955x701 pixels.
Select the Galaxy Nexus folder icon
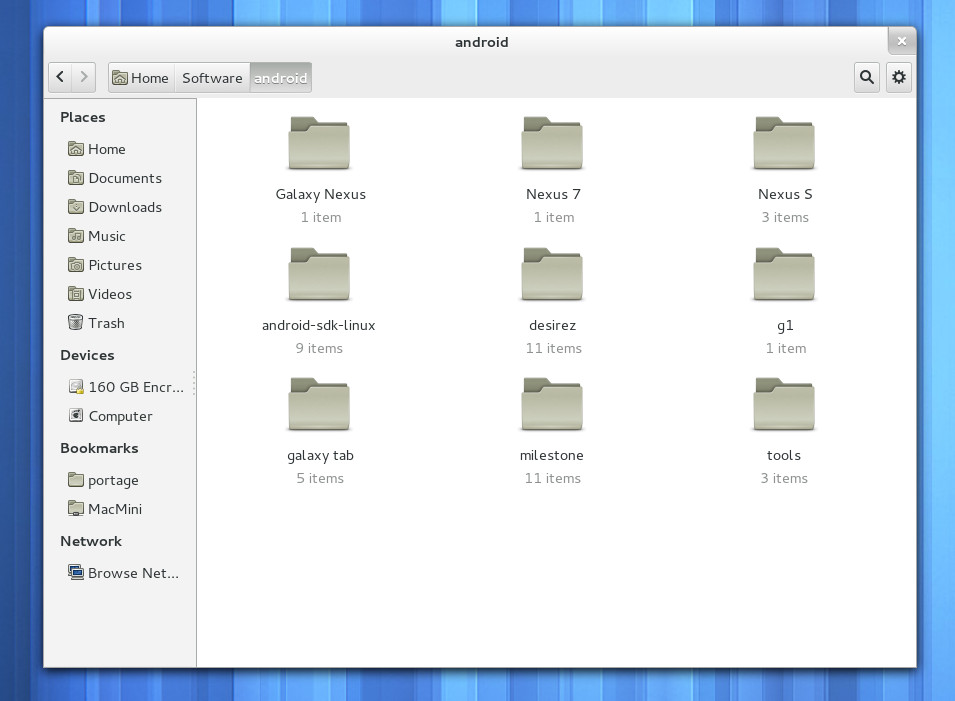pyautogui.click(x=319, y=143)
